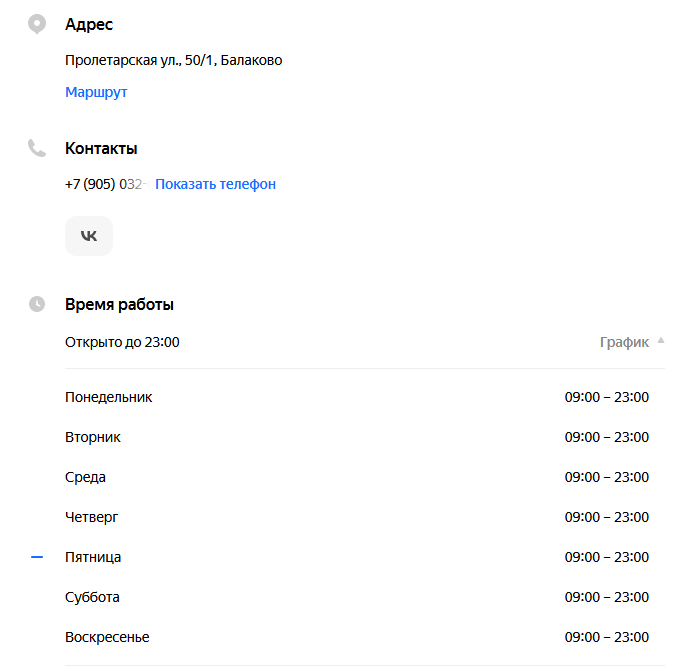
Task: Select the Понедельник schedule row
Action: (109, 397)
